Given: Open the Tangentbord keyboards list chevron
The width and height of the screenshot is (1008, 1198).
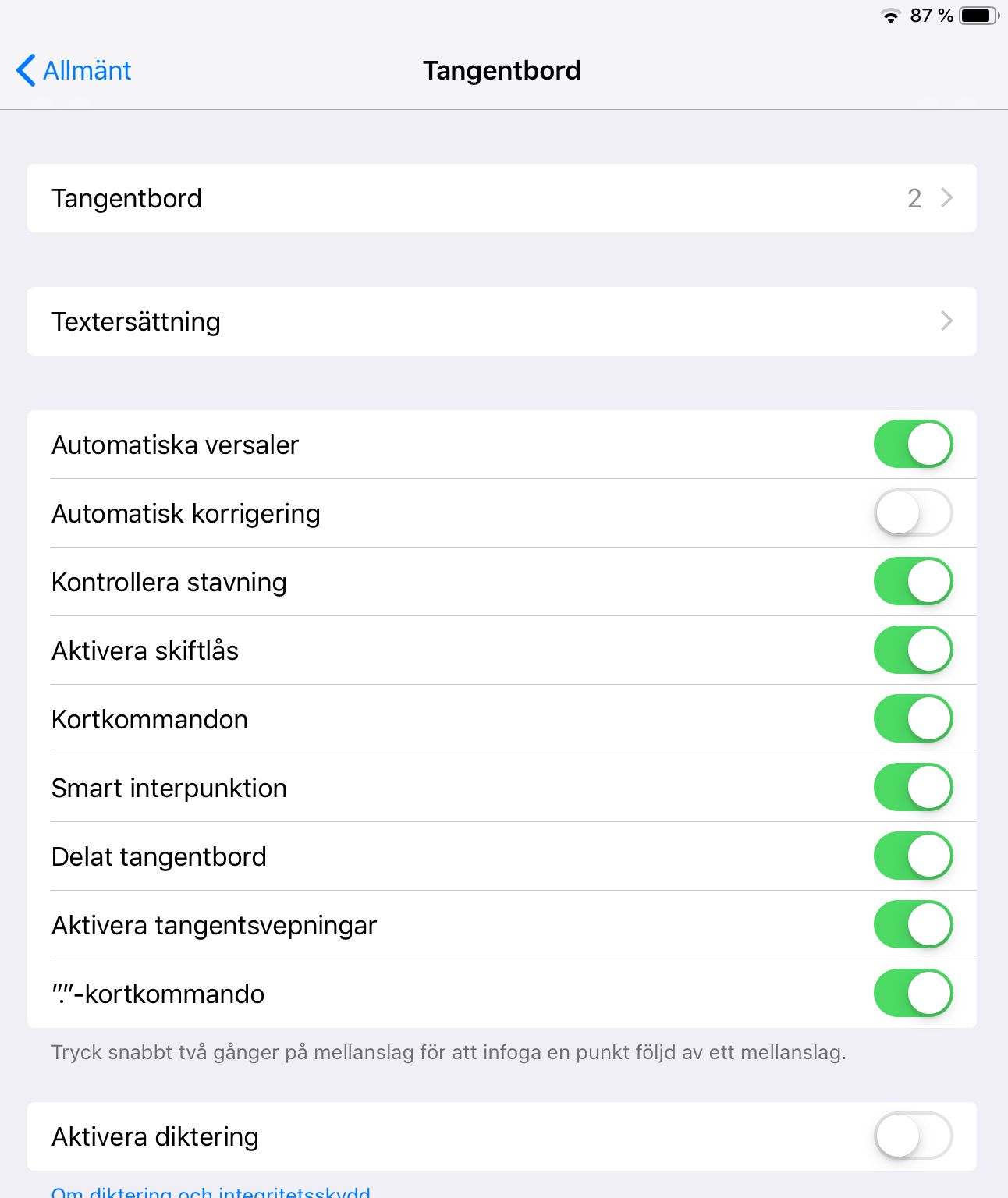Looking at the screenshot, I should (x=947, y=198).
